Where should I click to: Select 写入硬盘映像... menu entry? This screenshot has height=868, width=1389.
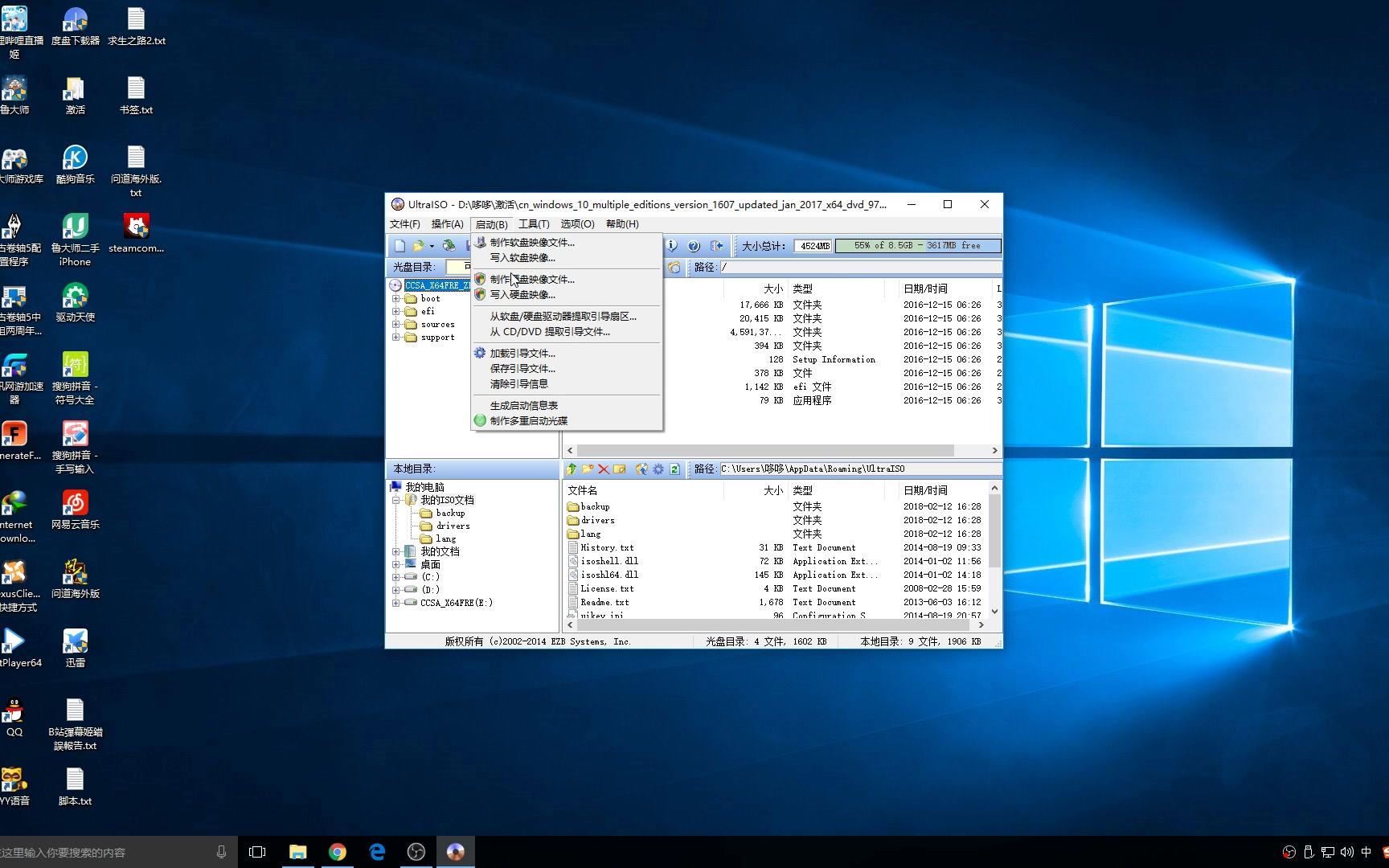tap(567, 295)
